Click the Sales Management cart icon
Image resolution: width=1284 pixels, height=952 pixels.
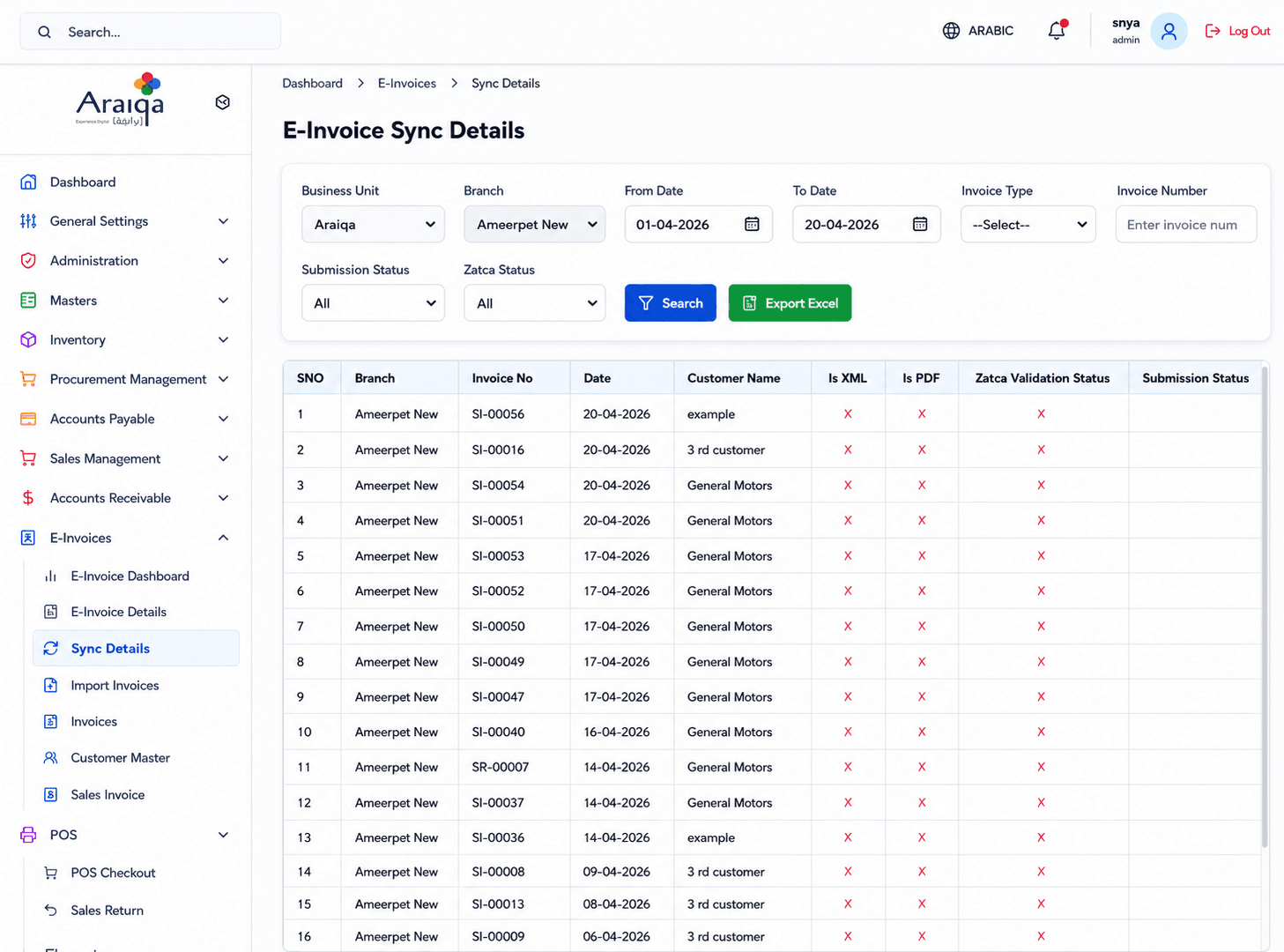point(28,458)
